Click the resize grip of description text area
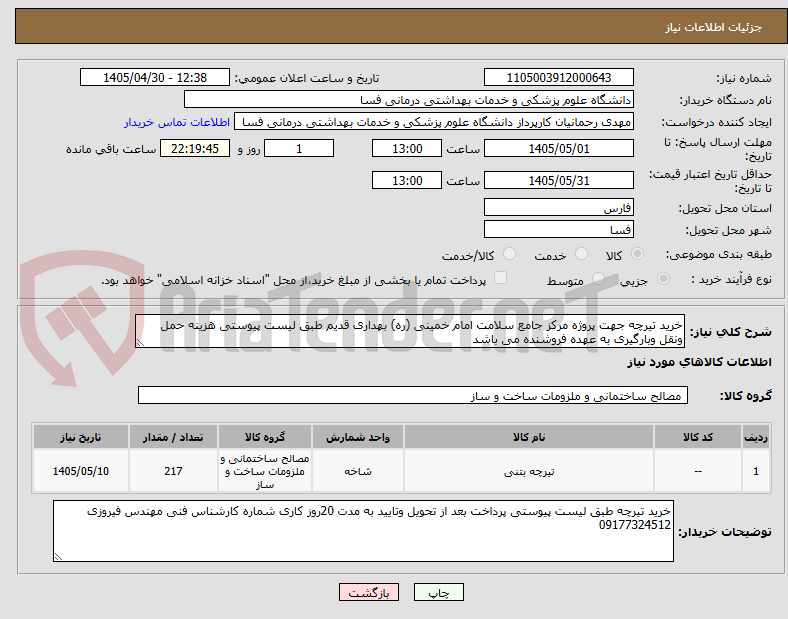 click(140, 343)
